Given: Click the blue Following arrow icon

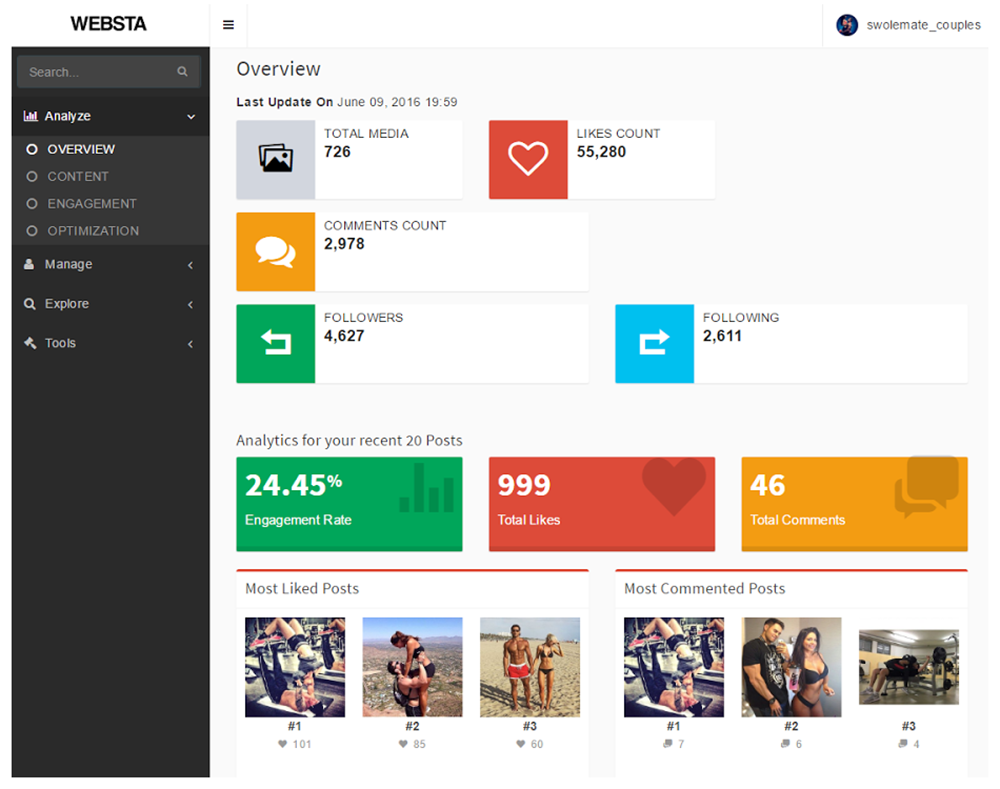Looking at the screenshot, I should coord(654,343).
